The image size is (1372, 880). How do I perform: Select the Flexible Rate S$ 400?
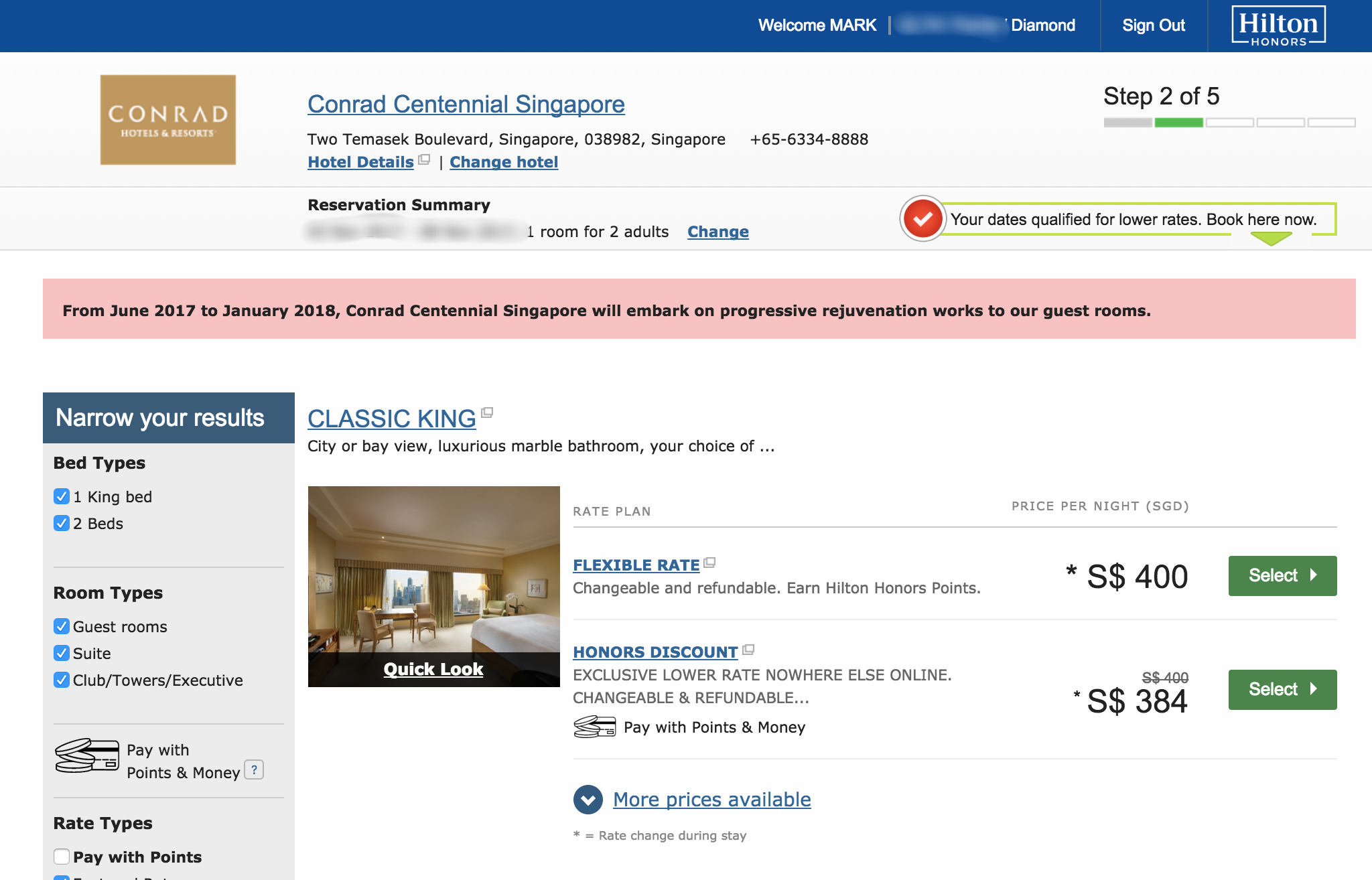[1282, 575]
